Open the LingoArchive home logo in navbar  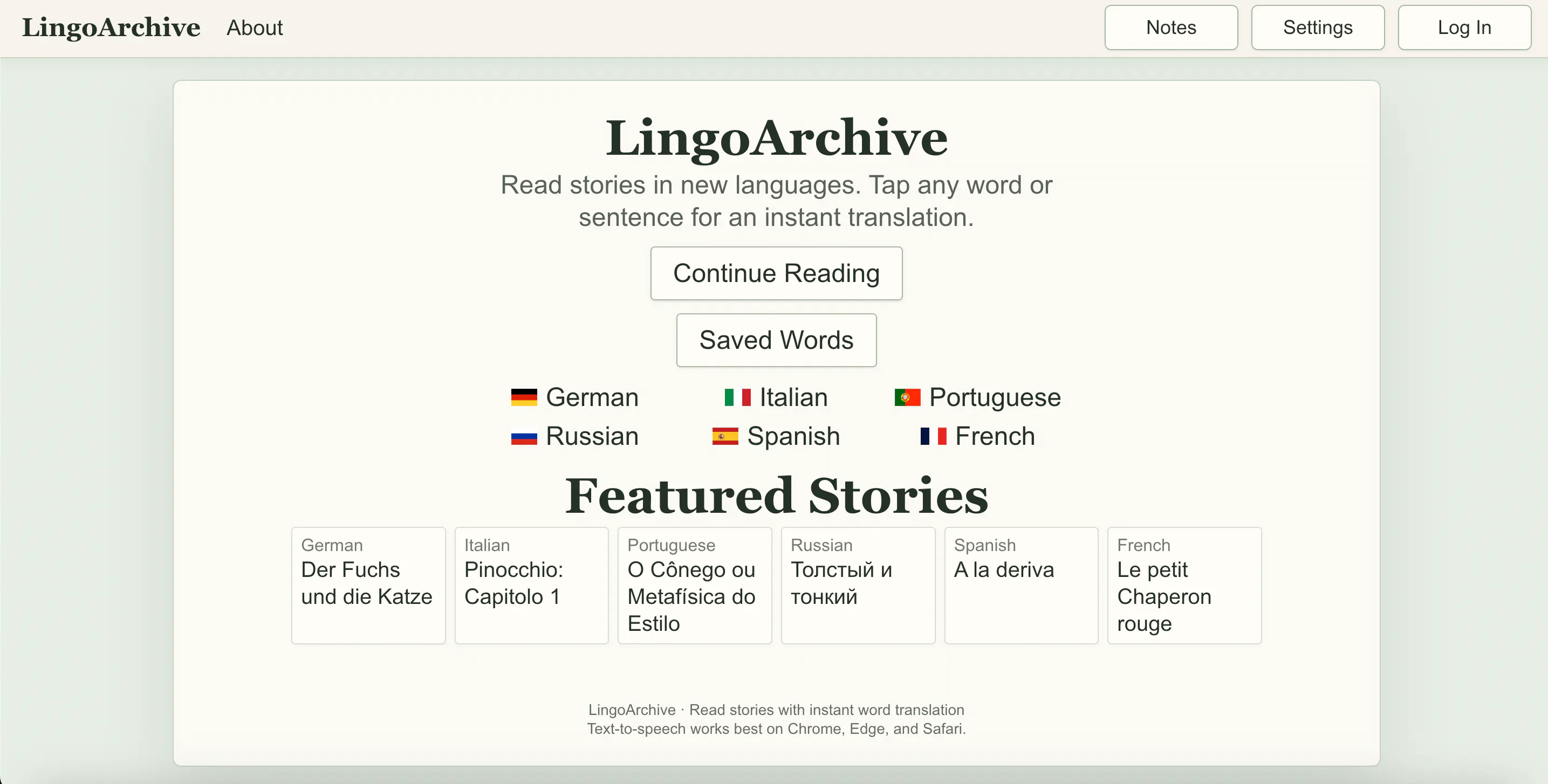pyautogui.click(x=111, y=27)
